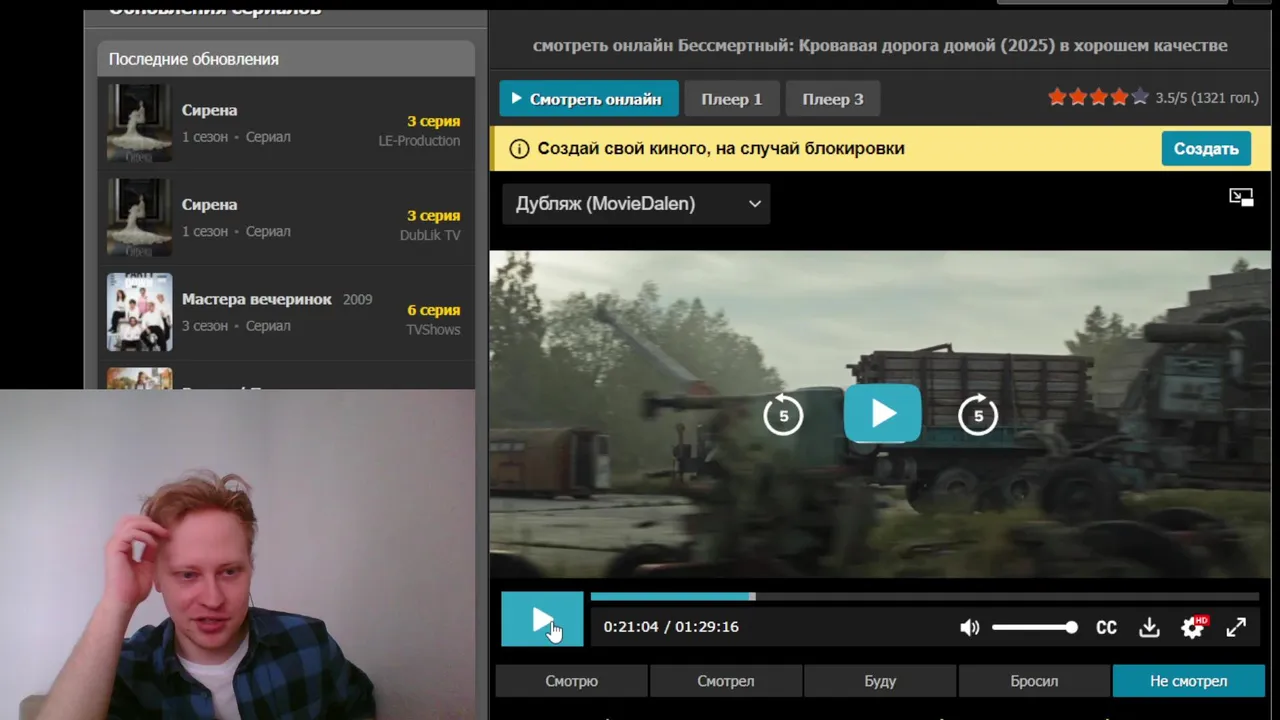Image resolution: width=1280 pixels, height=720 pixels.
Task: Rate the film with the fifth star
Action: [1140, 97]
